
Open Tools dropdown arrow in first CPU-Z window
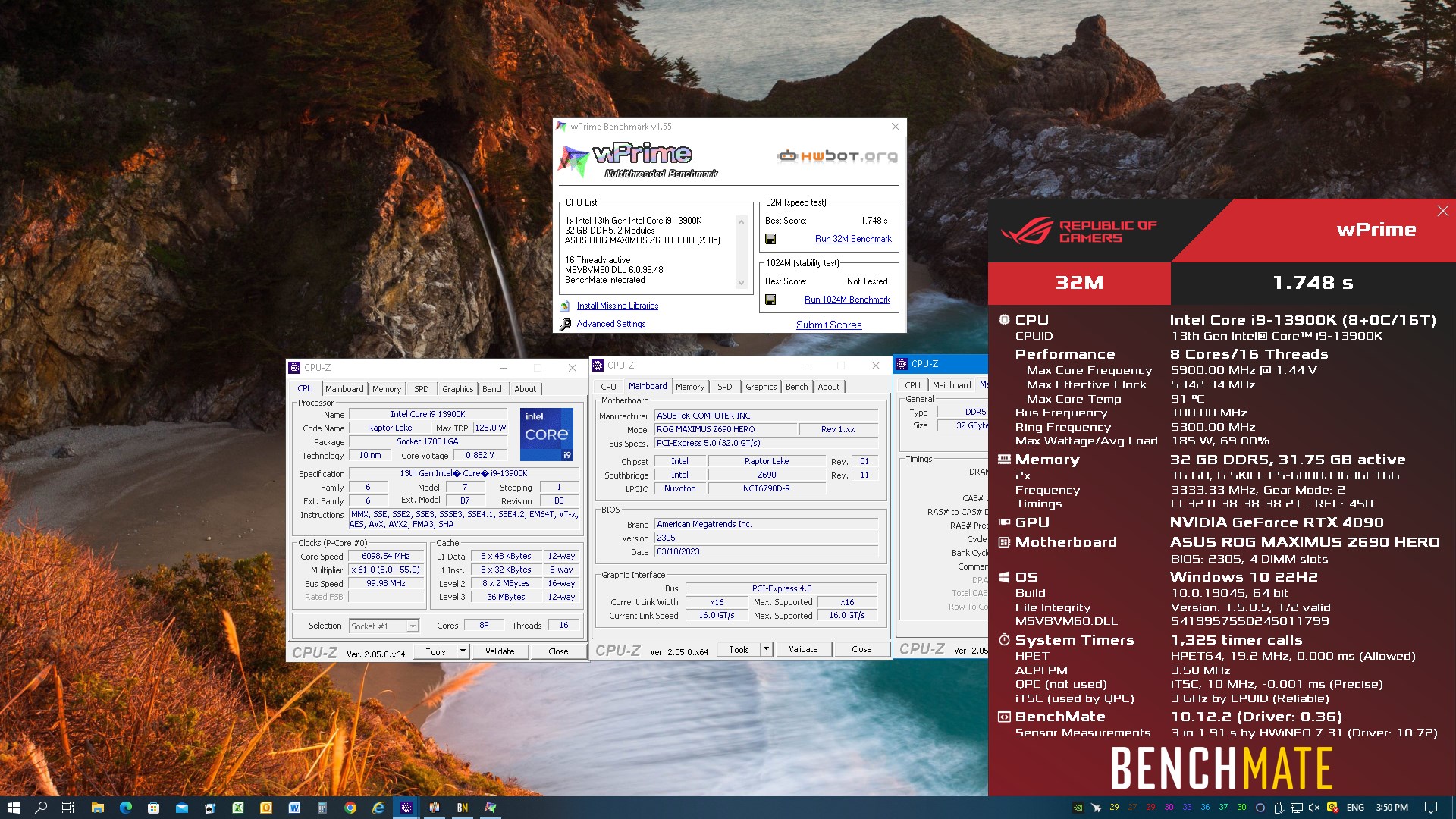click(463, 651)
